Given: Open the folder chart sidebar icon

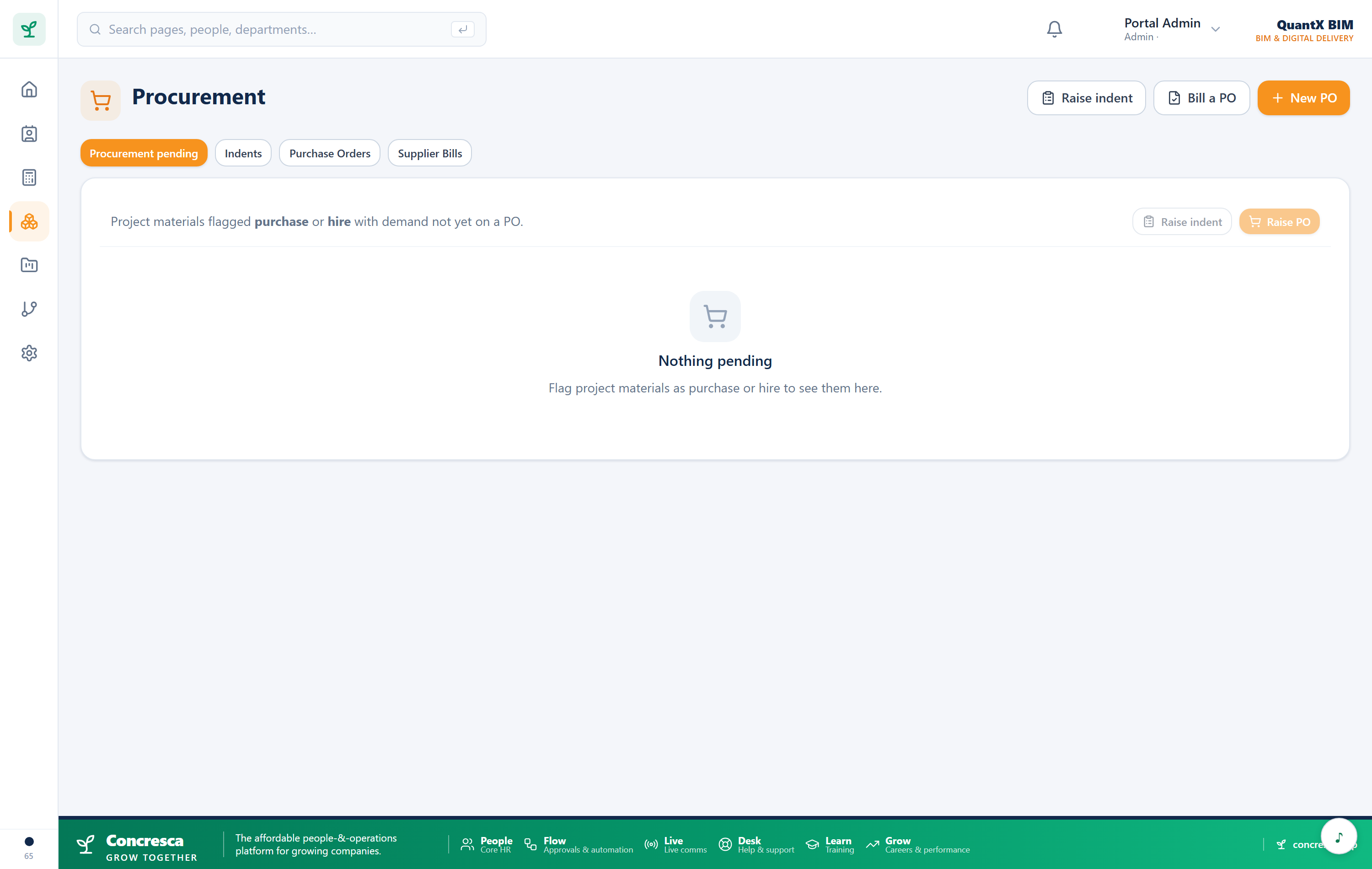Looking at the screenshot, I should (x=29, y=265).
